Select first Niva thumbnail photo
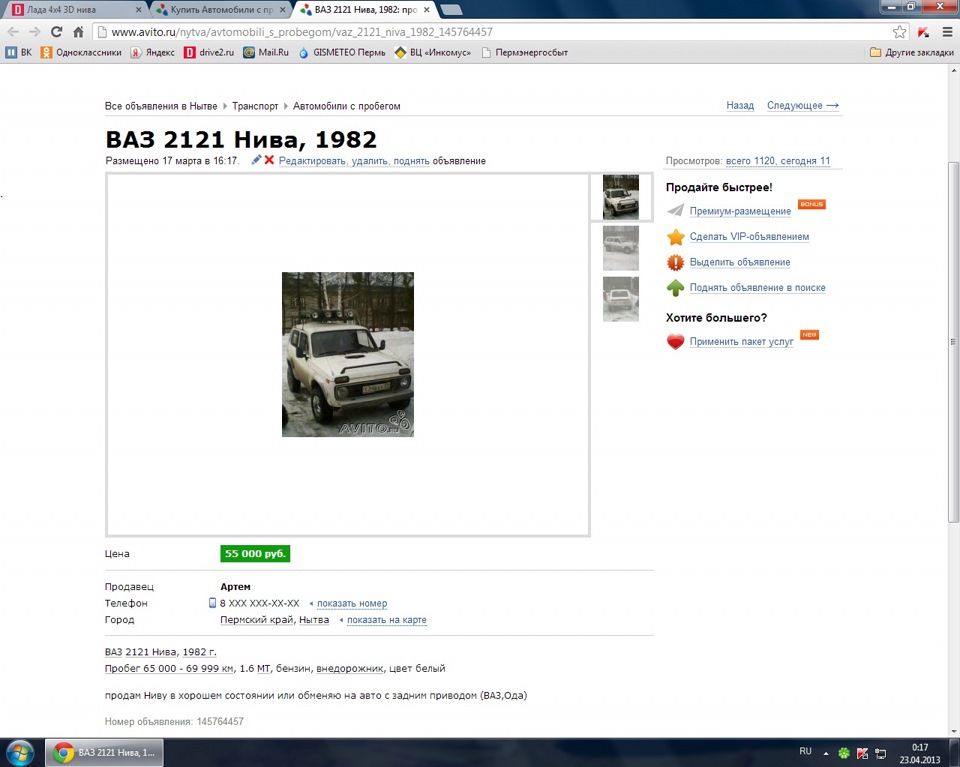This screenshot has height=767, width=960. pyautogui.click(x=621, y=197)
